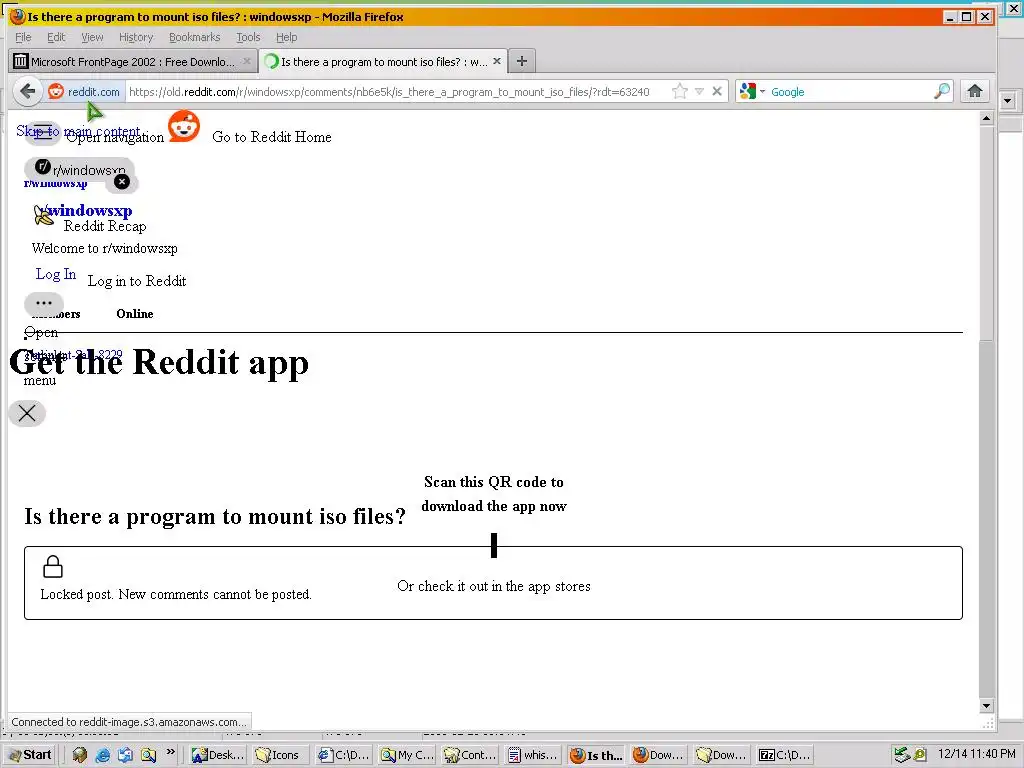This screenshot has width=1024, height=768.
Task: Open the Bookmarks menu
Action: click(195, 37)
